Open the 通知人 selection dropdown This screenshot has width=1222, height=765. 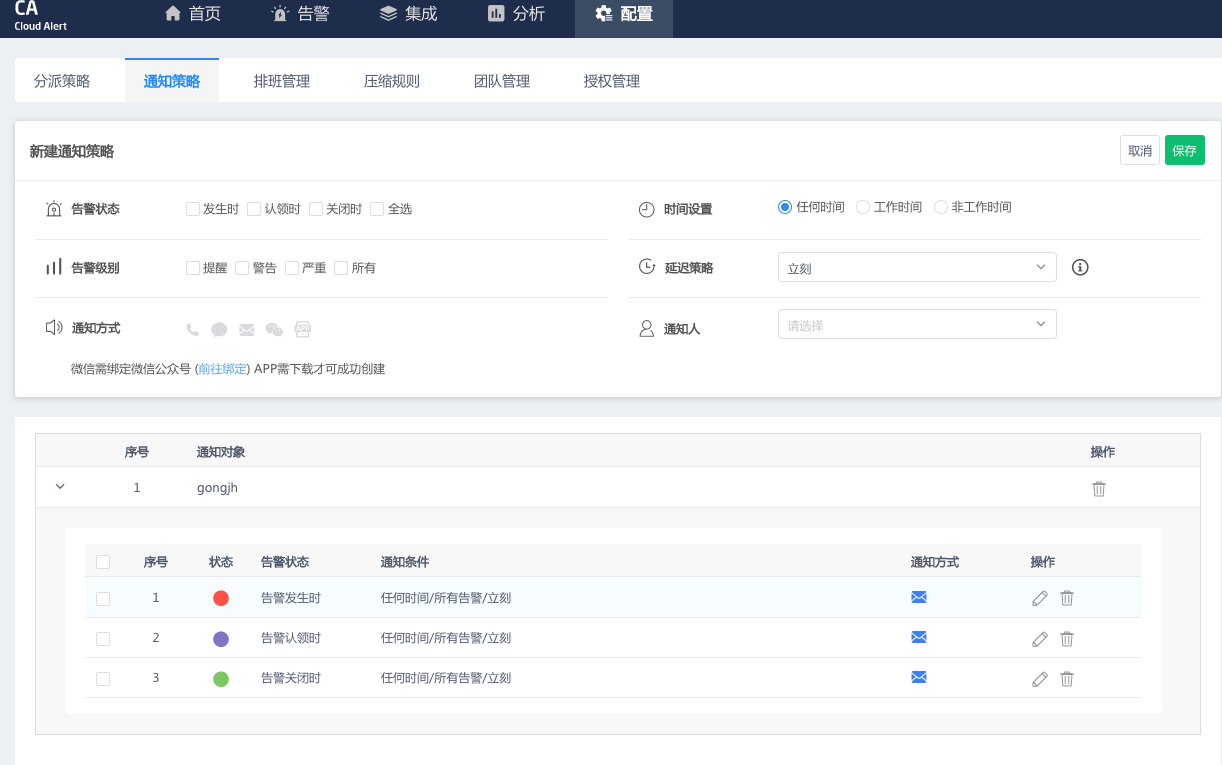coord(917,324)
